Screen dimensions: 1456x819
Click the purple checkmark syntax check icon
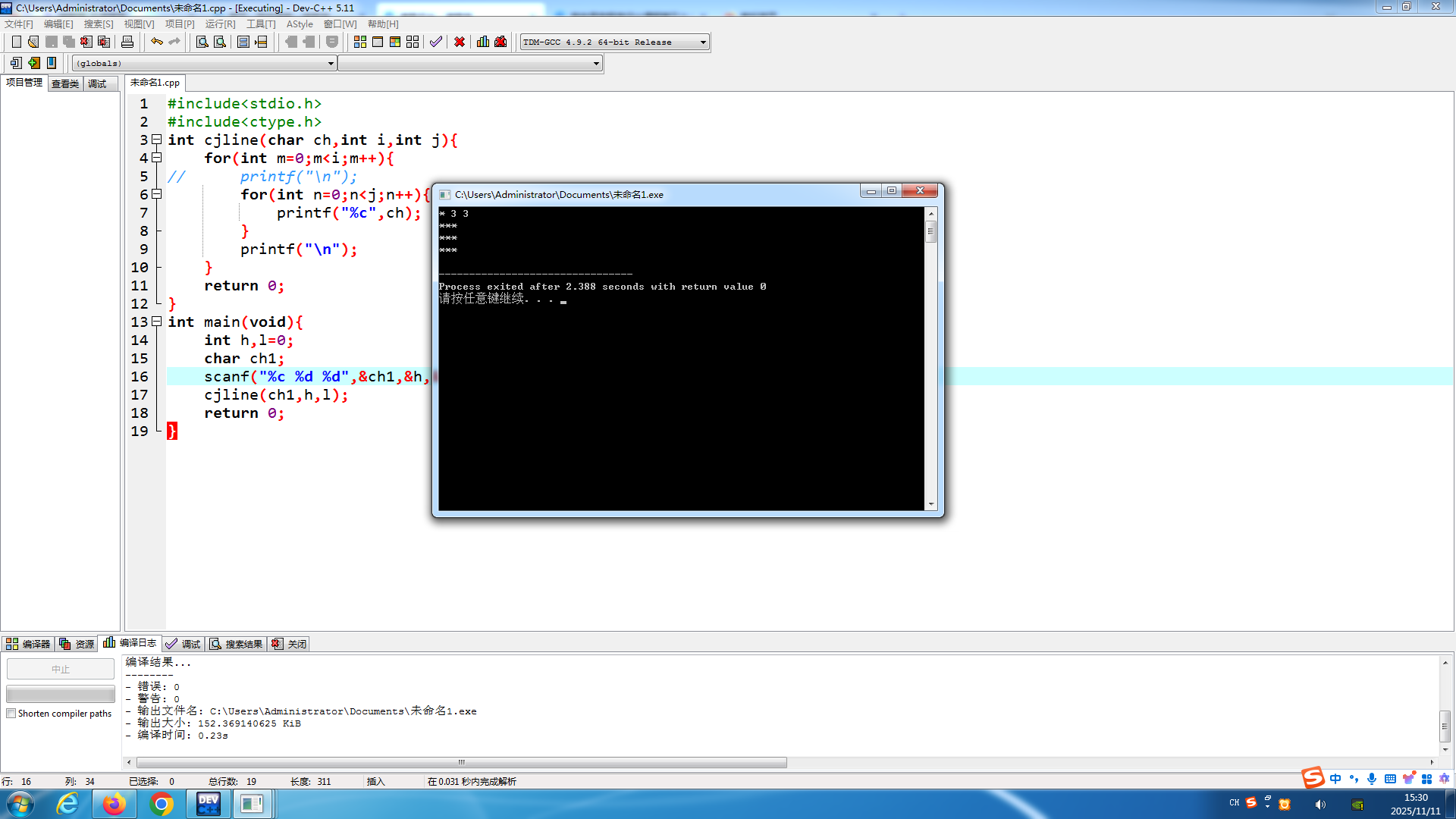(436, 42)
